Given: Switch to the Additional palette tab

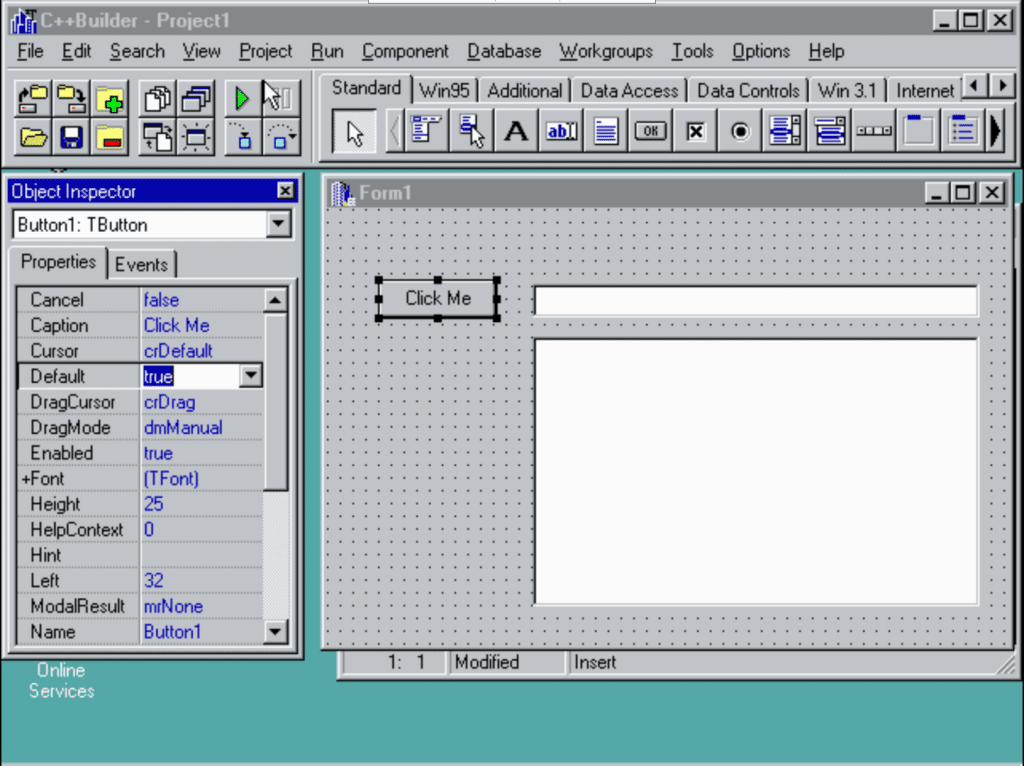Looking at the screenshot, I should tap(524, 91).
